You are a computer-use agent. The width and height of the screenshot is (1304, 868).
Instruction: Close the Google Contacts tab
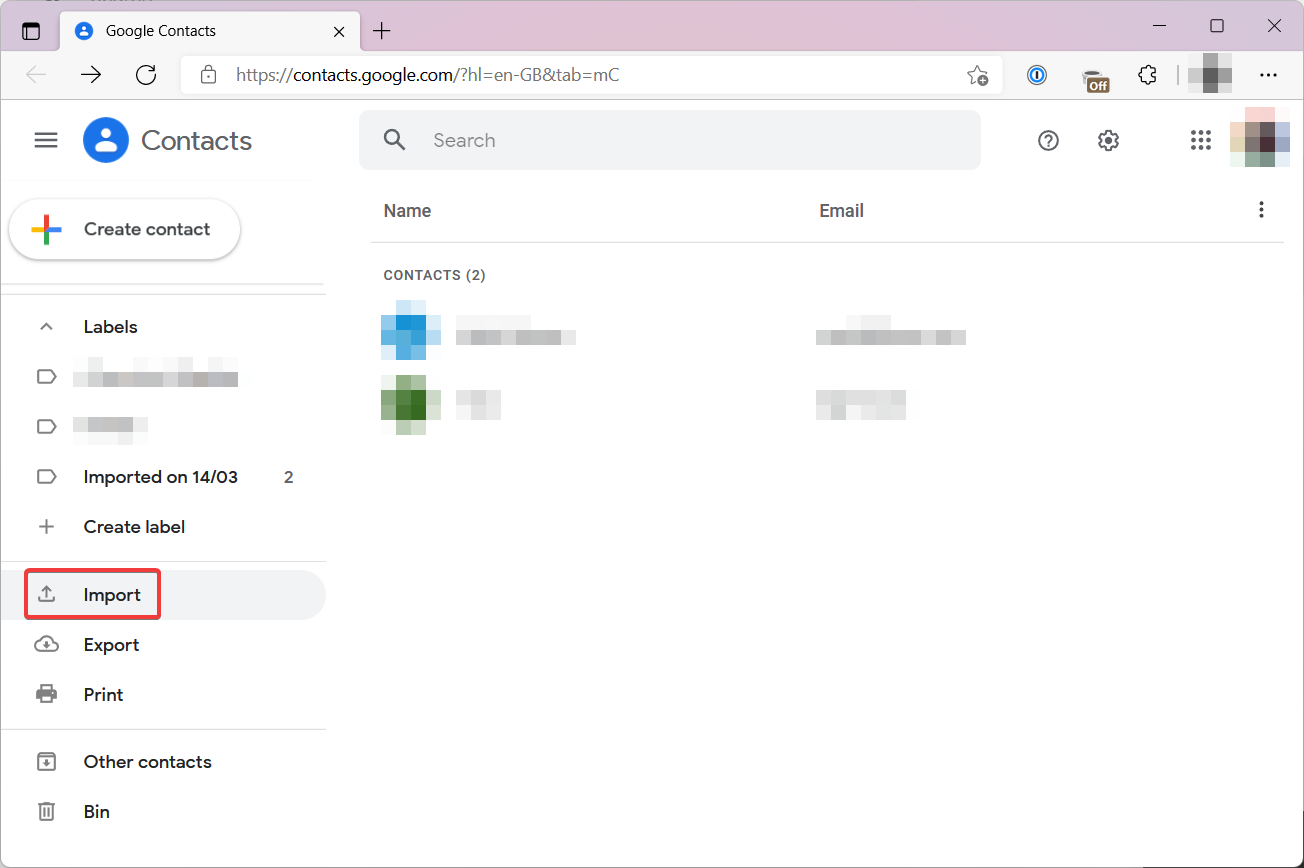click(339, 31)
